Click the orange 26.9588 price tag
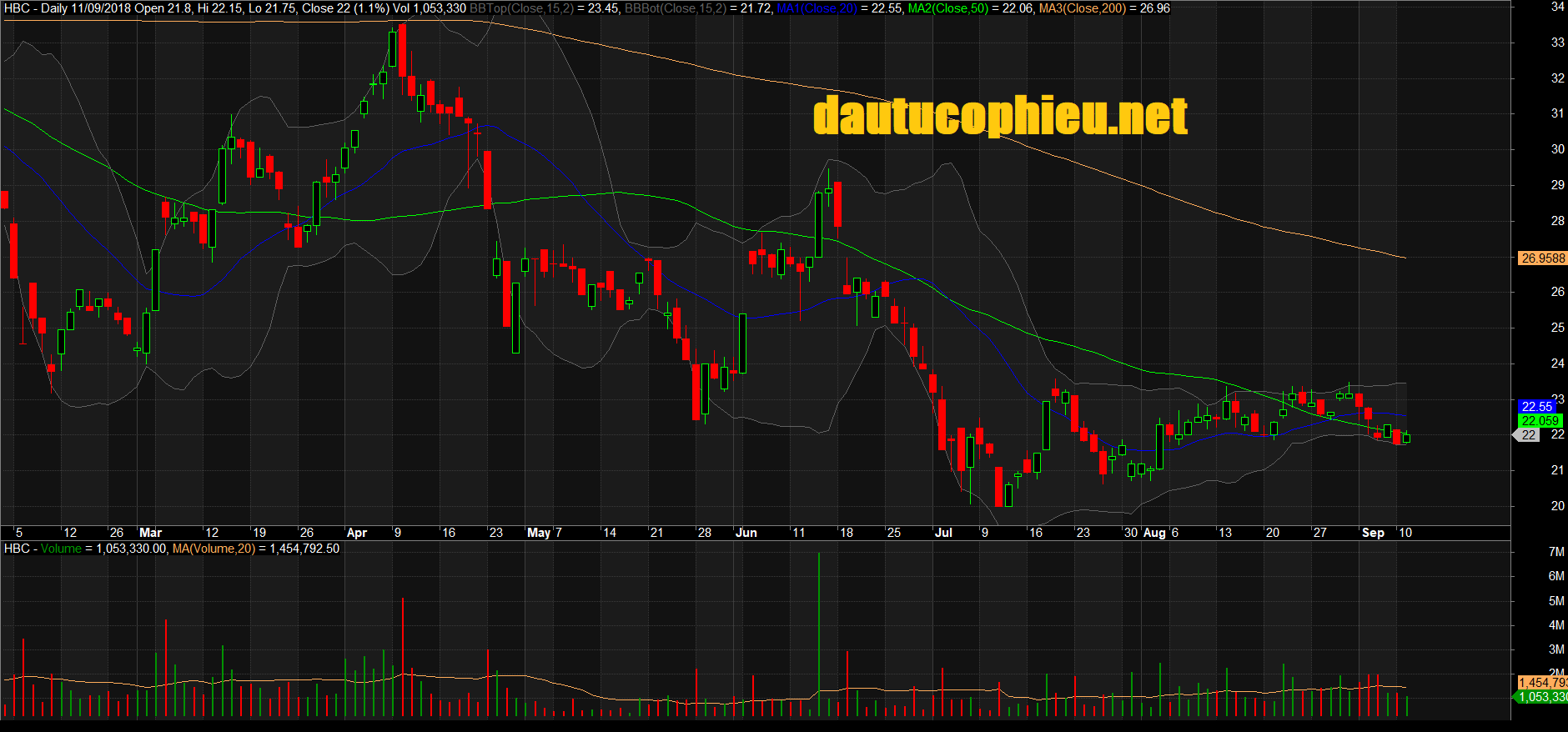 [x=1542, y=258]
